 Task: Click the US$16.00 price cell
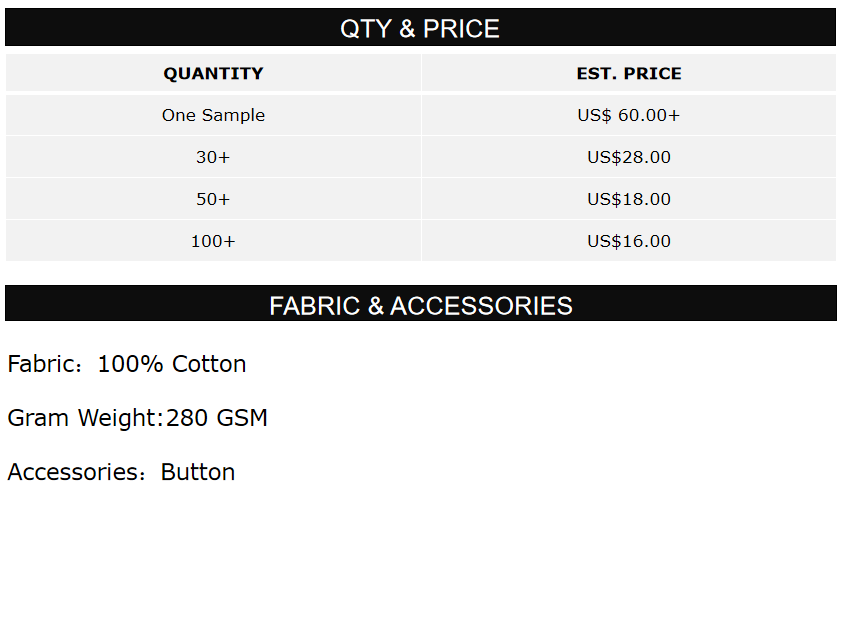point(629,241)
